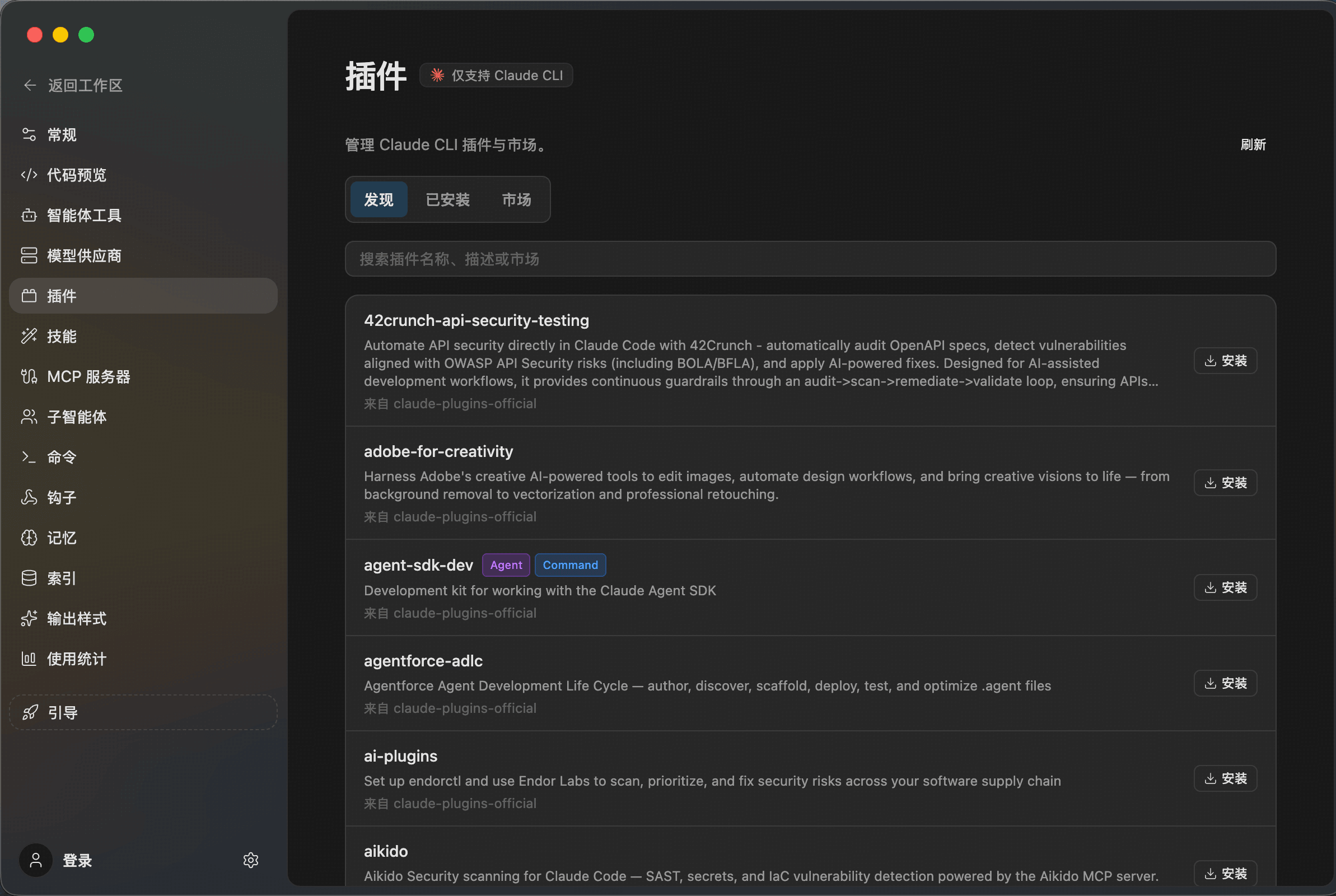
Task: Click the 子智能体 users icon
Action: click(29, 417)
